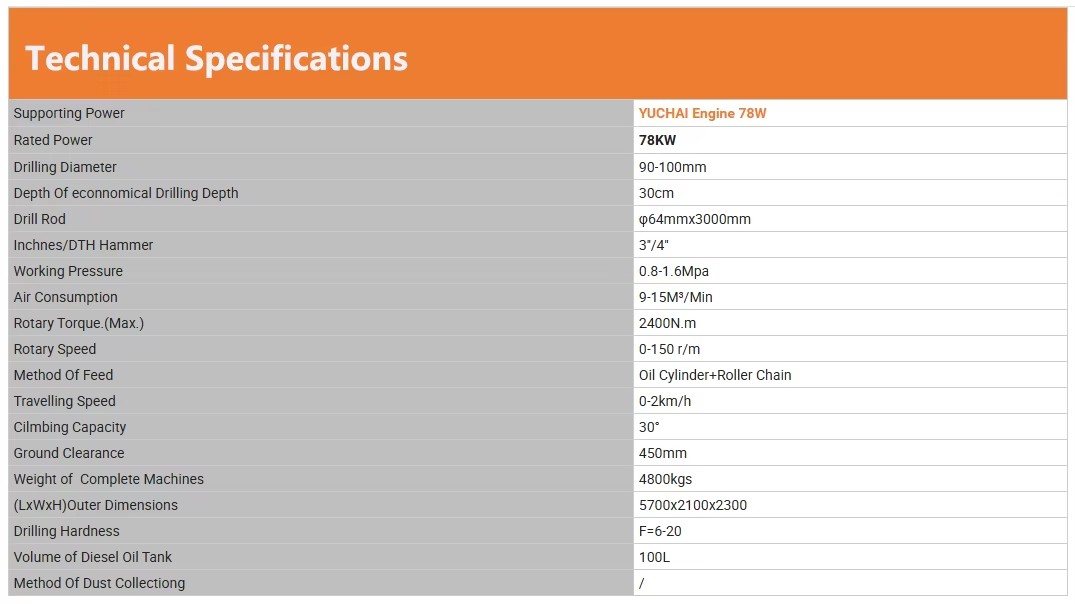Click the Oil Cylinder+Roller Chain value
Screen dimensions: 1075x604
714,376
